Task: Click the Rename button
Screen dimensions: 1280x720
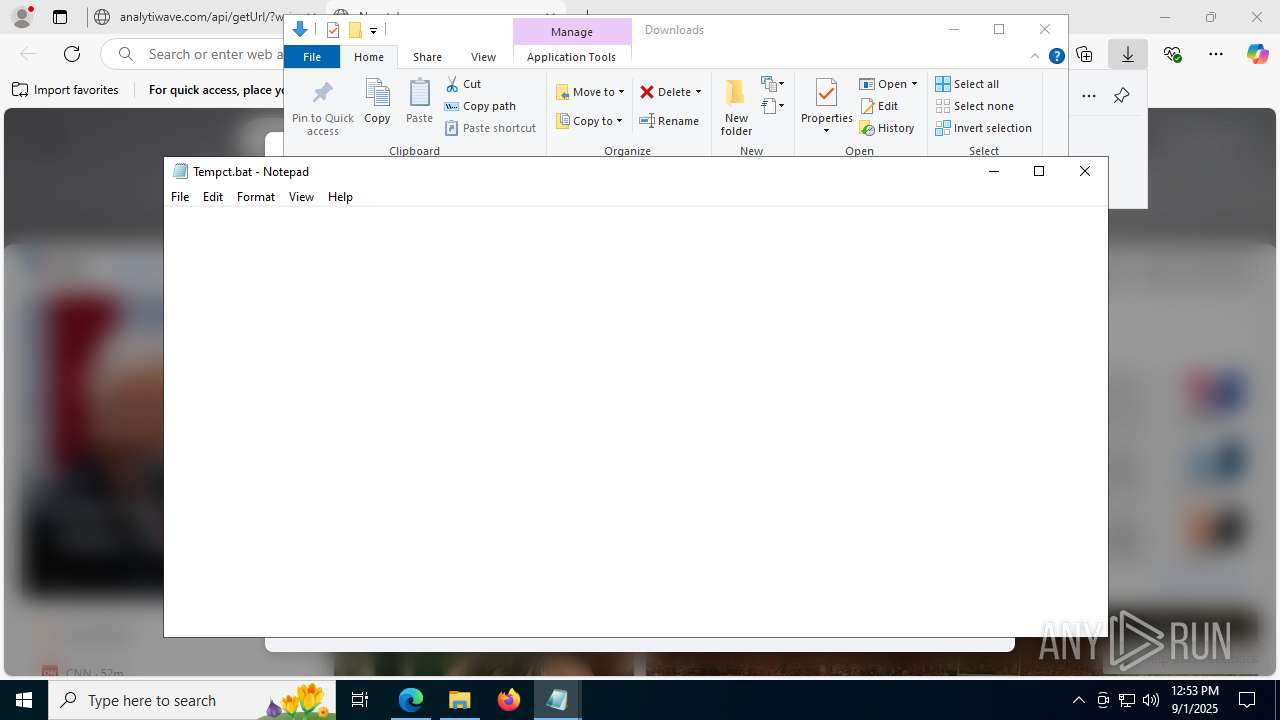Action: [x=669, y=121]
